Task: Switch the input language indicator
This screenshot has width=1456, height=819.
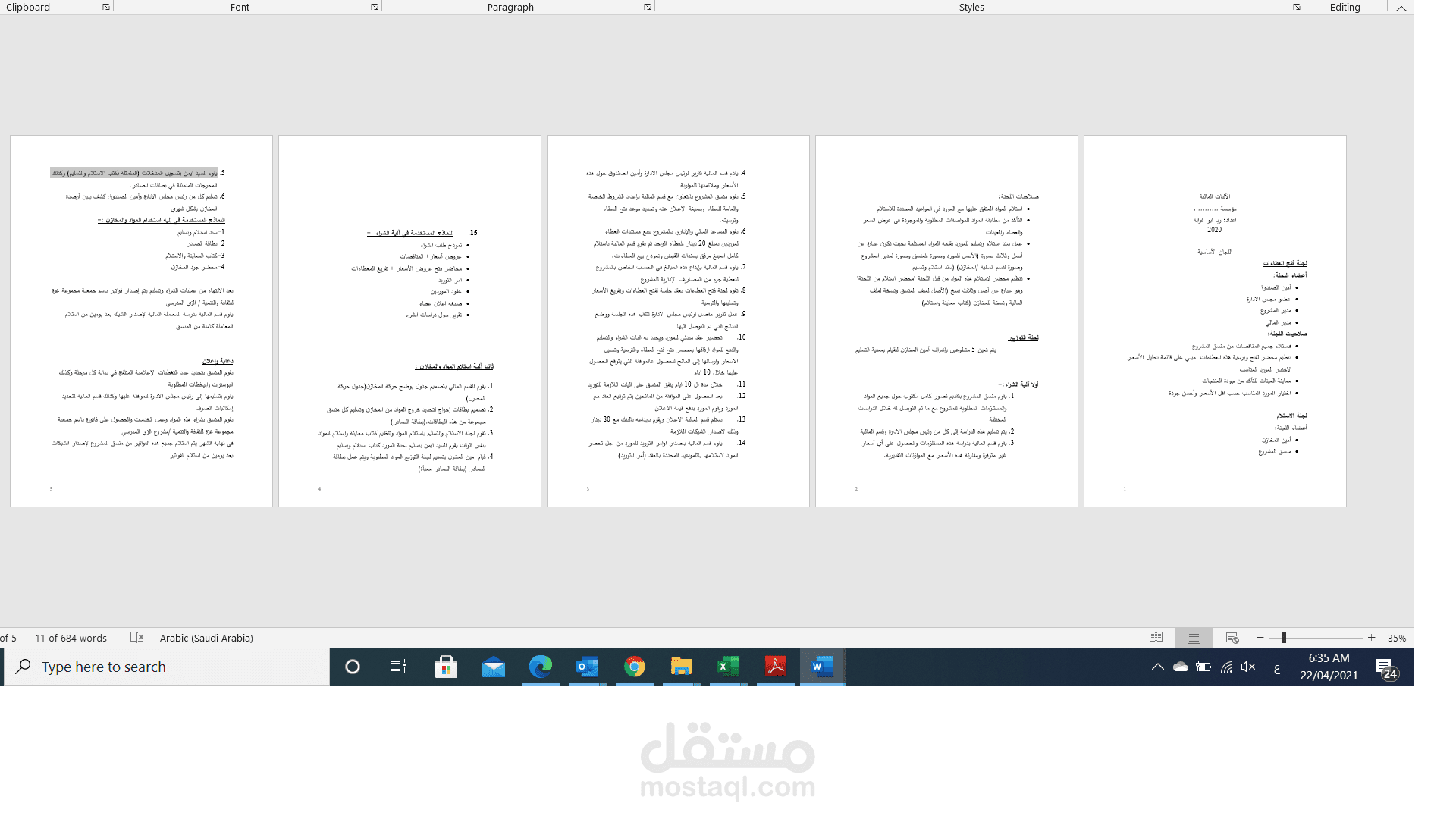Action: 1277,668
